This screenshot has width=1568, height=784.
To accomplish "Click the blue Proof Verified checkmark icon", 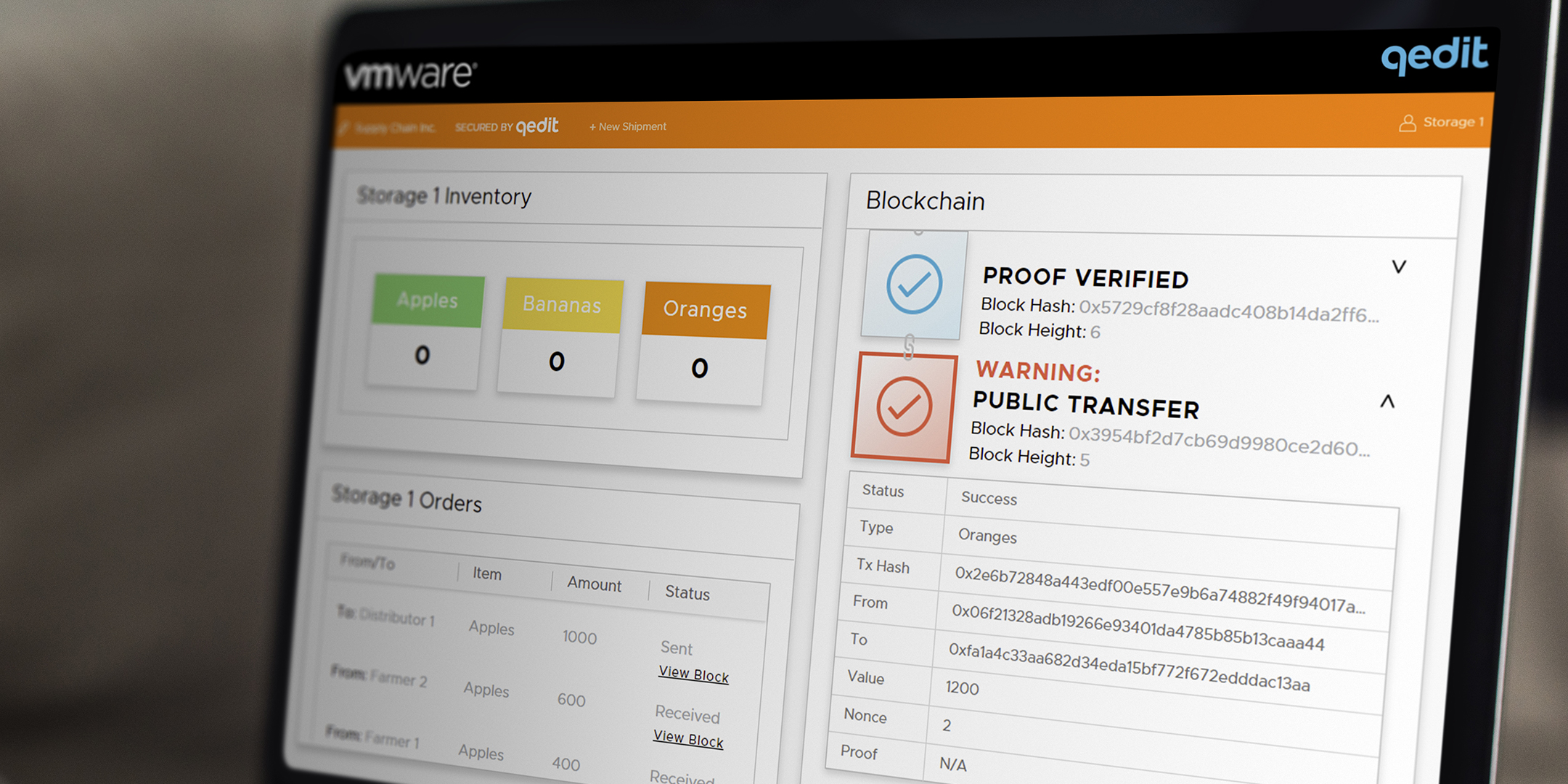I will pos(914,284).
